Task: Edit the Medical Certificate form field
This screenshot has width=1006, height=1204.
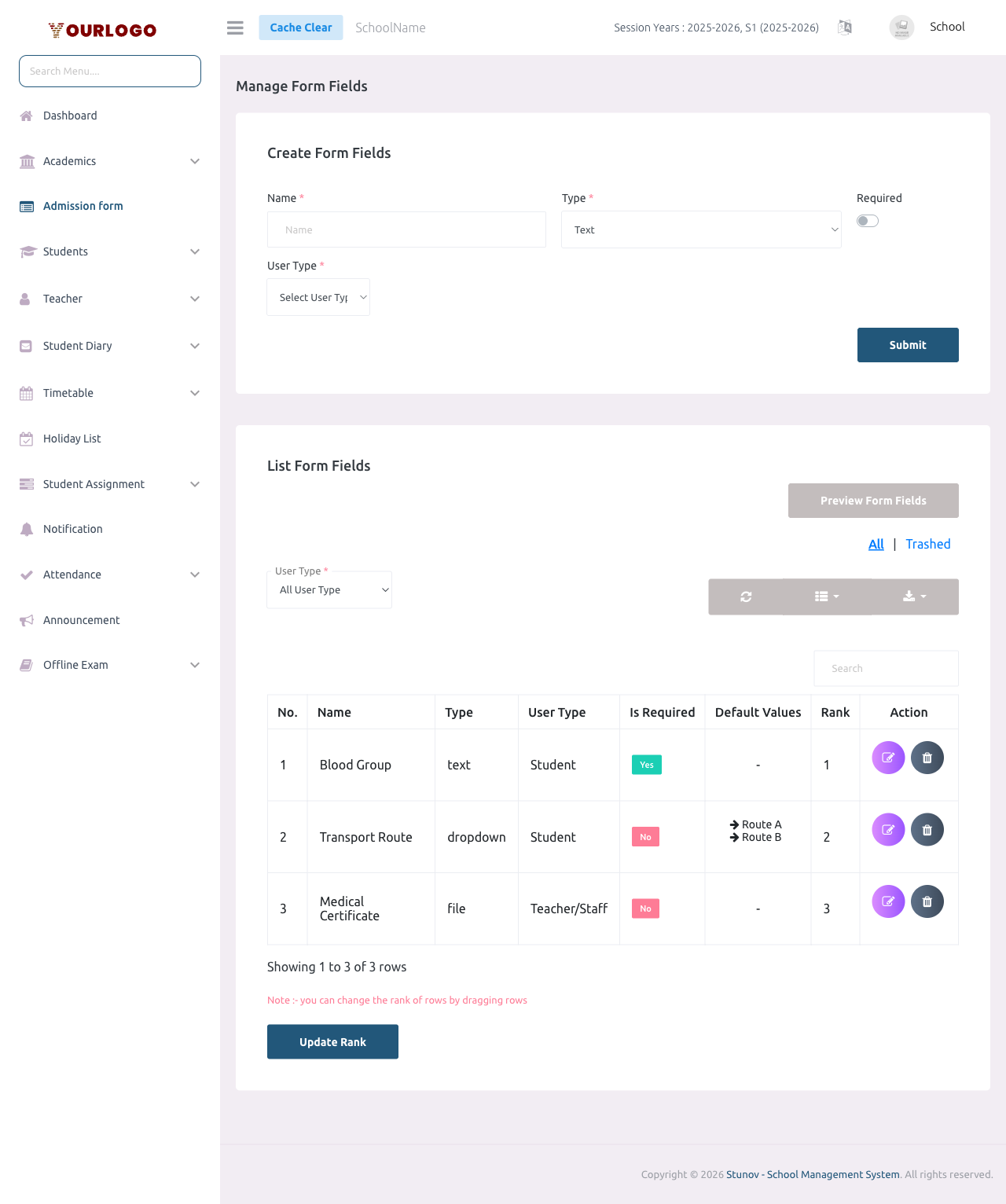Action: pyautogui.click(x=887, y=901)
